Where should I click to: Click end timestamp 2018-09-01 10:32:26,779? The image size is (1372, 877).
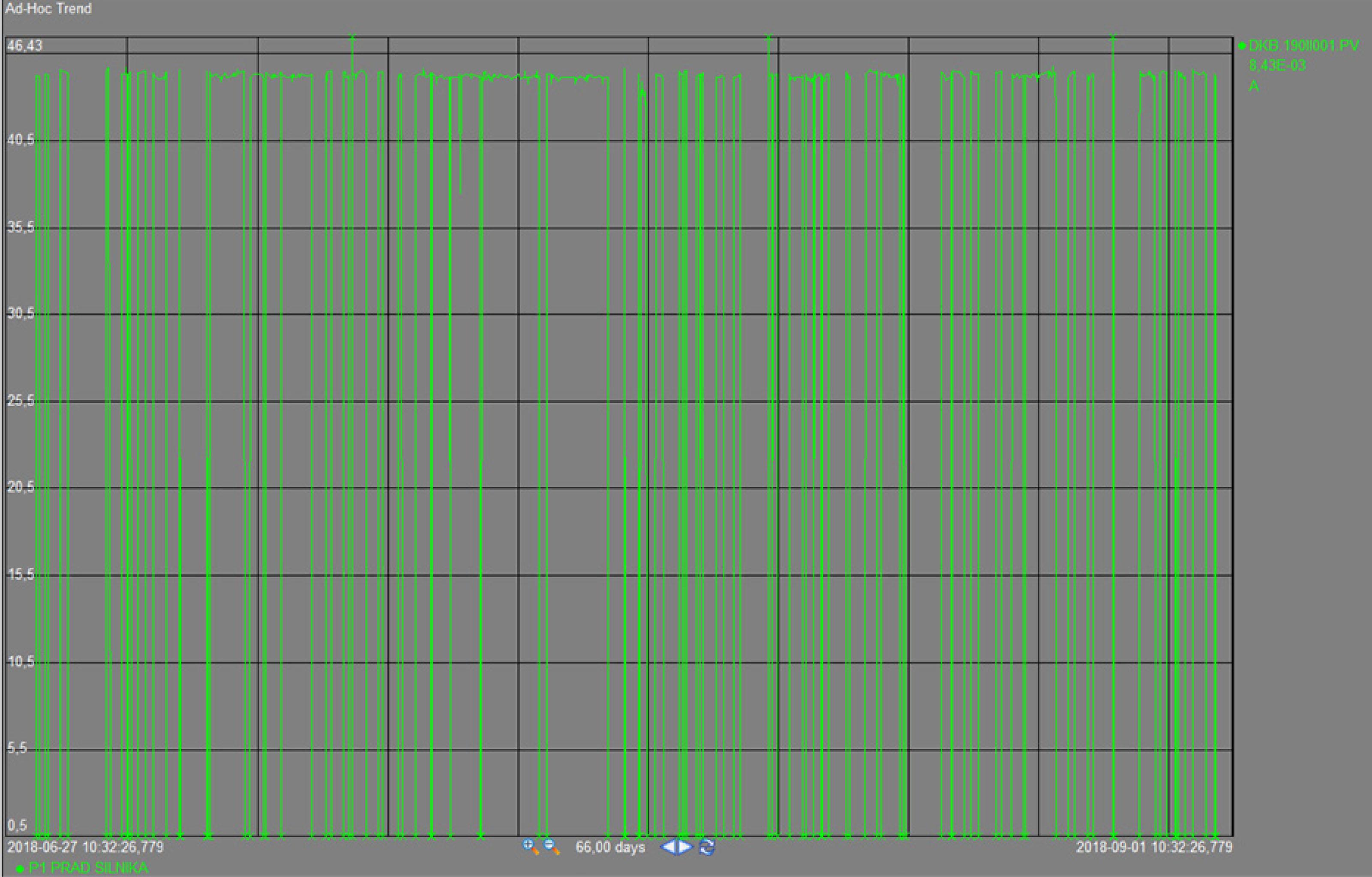(x=1154, y=847)
